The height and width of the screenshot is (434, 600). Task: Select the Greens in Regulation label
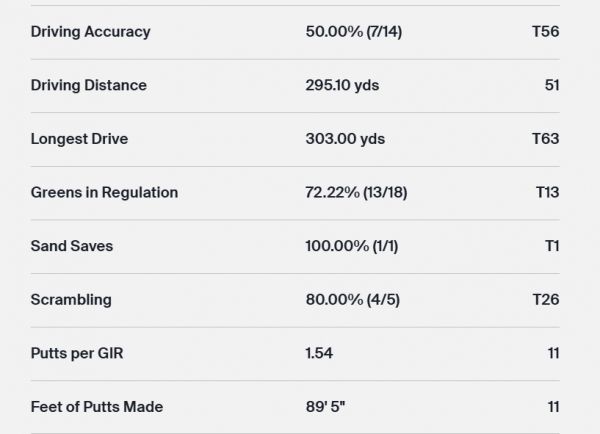pyautogui.click(x=104, y=193)
